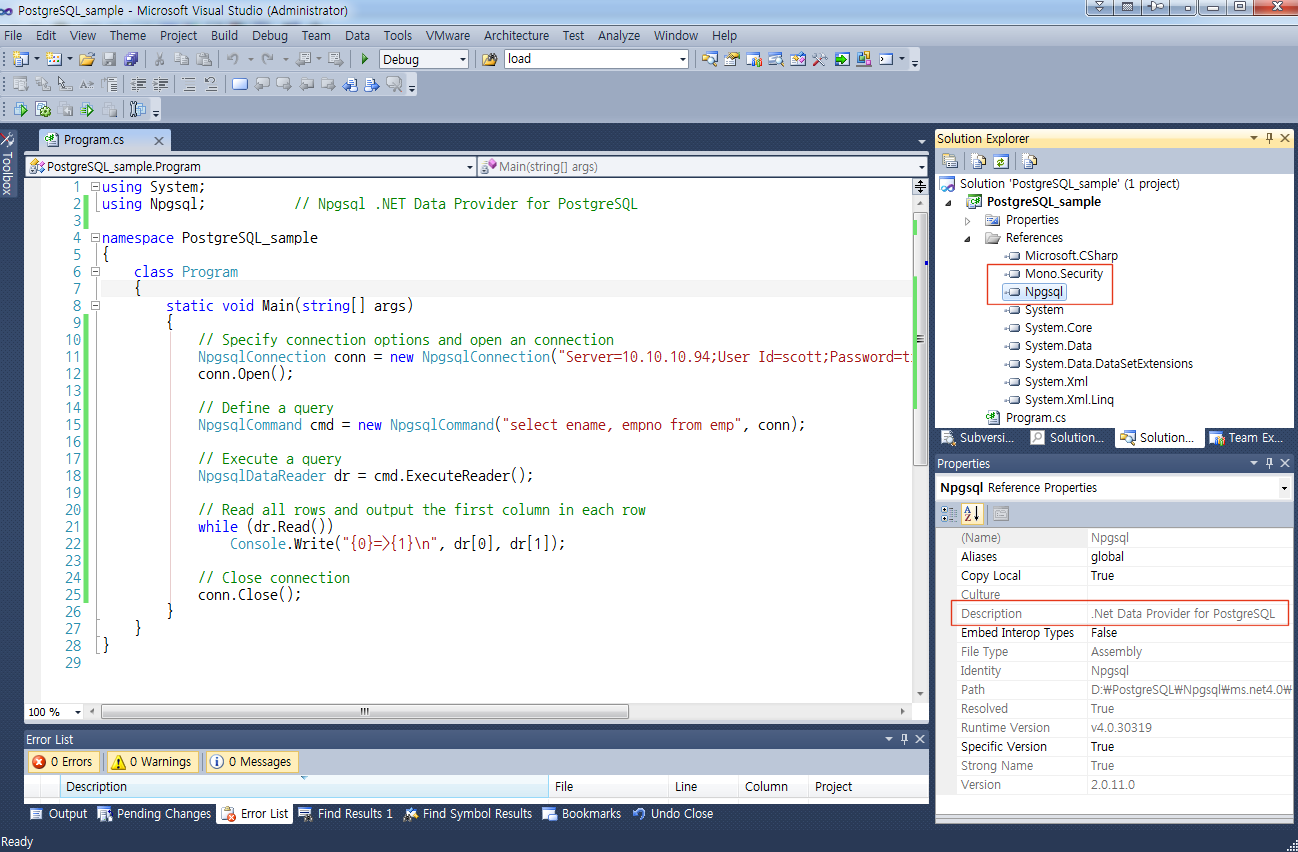Click the Copy Local property value True
Viewport: 1298px width, 852px height.
click(1188, 576)
